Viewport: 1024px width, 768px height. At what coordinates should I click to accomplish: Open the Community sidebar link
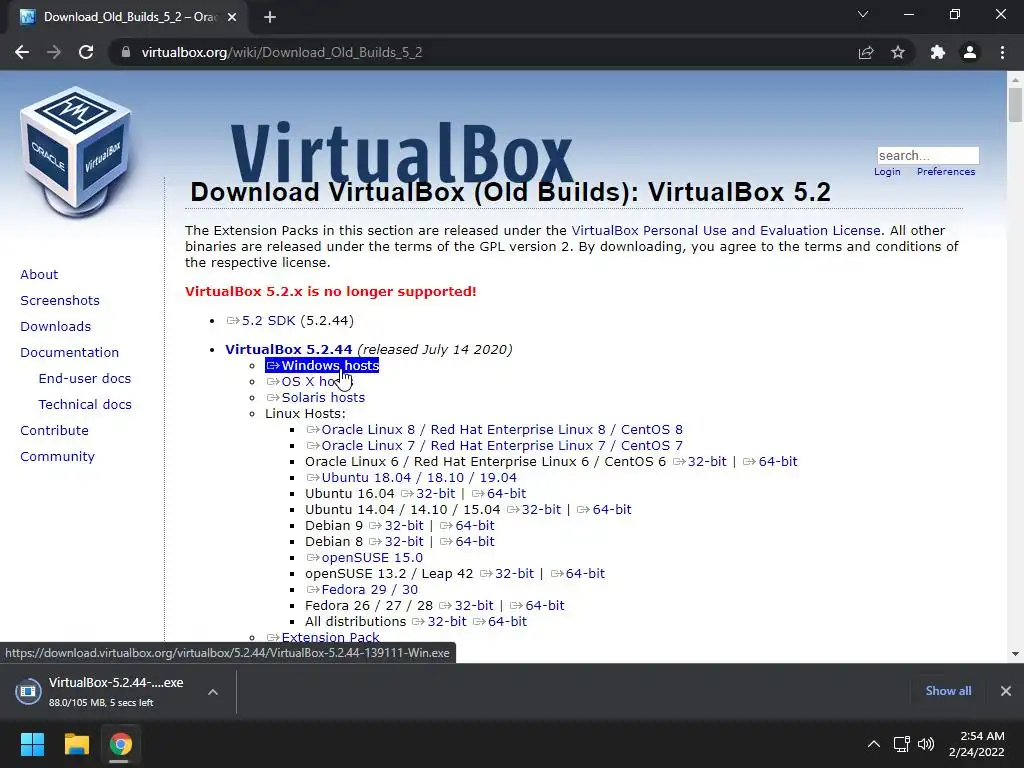[x=57, y=457]
